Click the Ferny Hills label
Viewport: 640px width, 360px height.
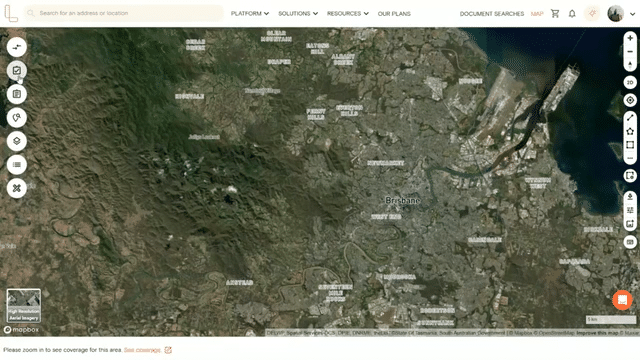tap(316, 114)
